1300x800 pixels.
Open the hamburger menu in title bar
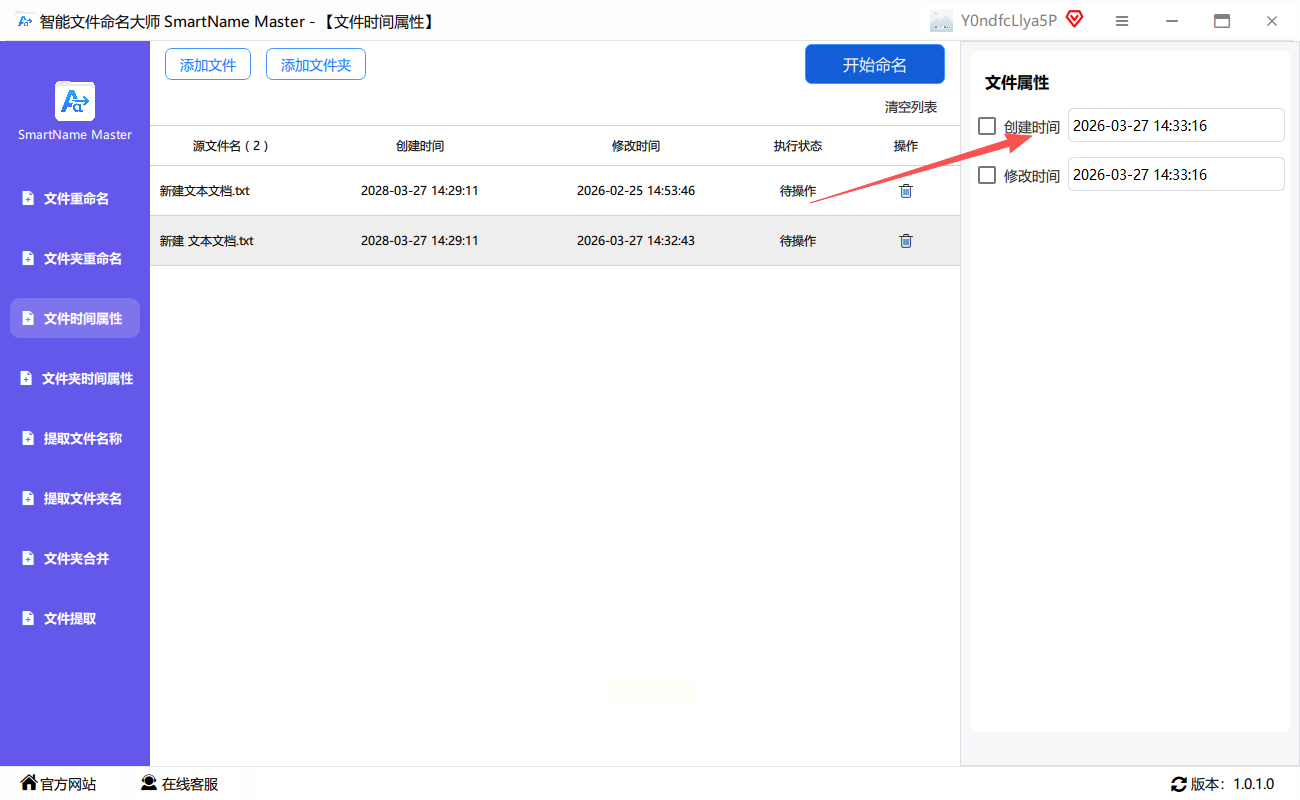point(1122,21)
